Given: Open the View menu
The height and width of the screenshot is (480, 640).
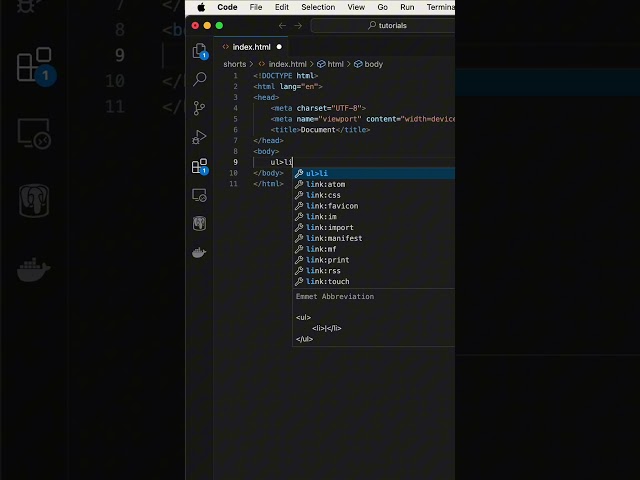Looking at the screenshot, I should pos(356,7).
